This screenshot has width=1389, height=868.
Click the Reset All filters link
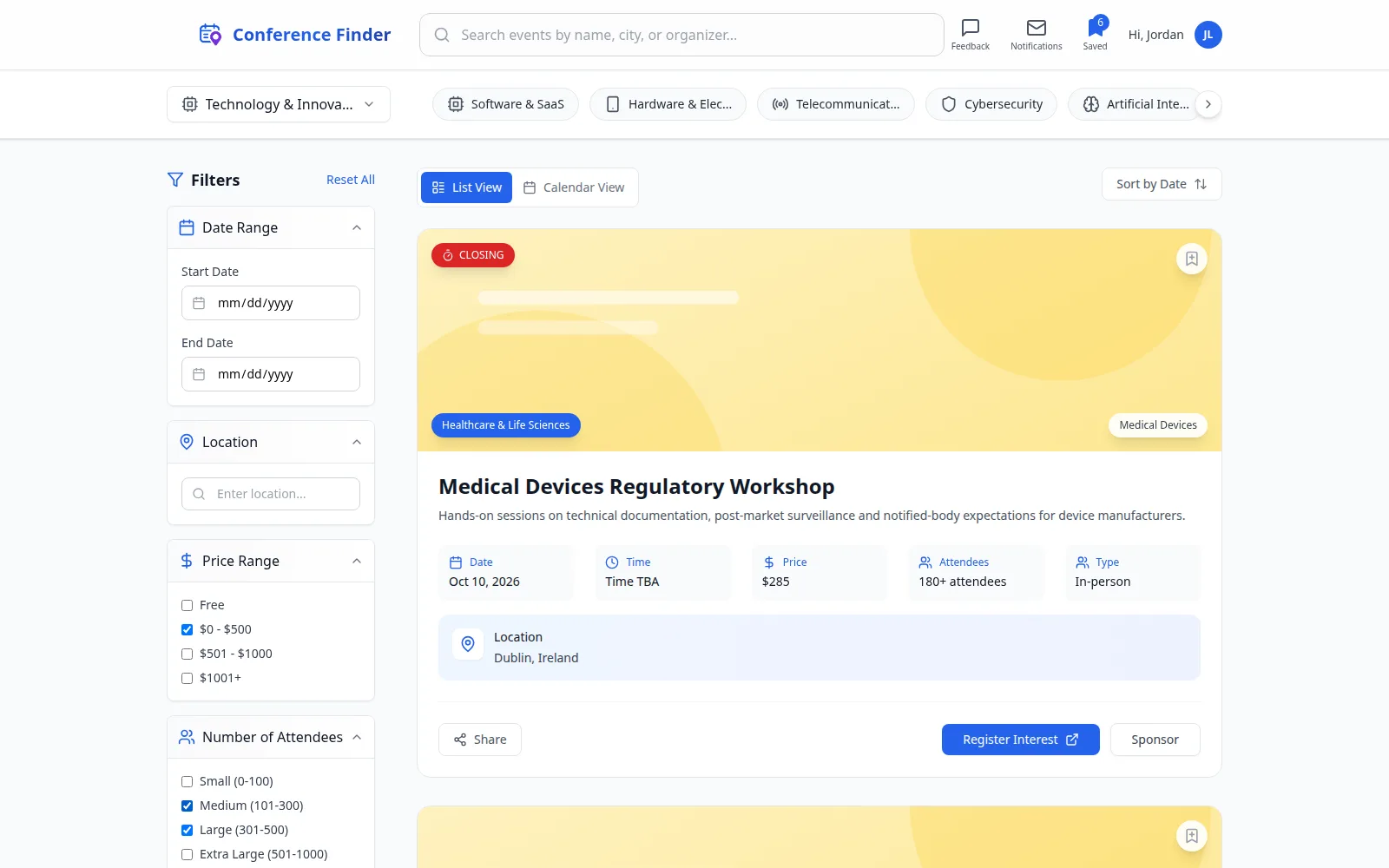click(x=351, y=180)
